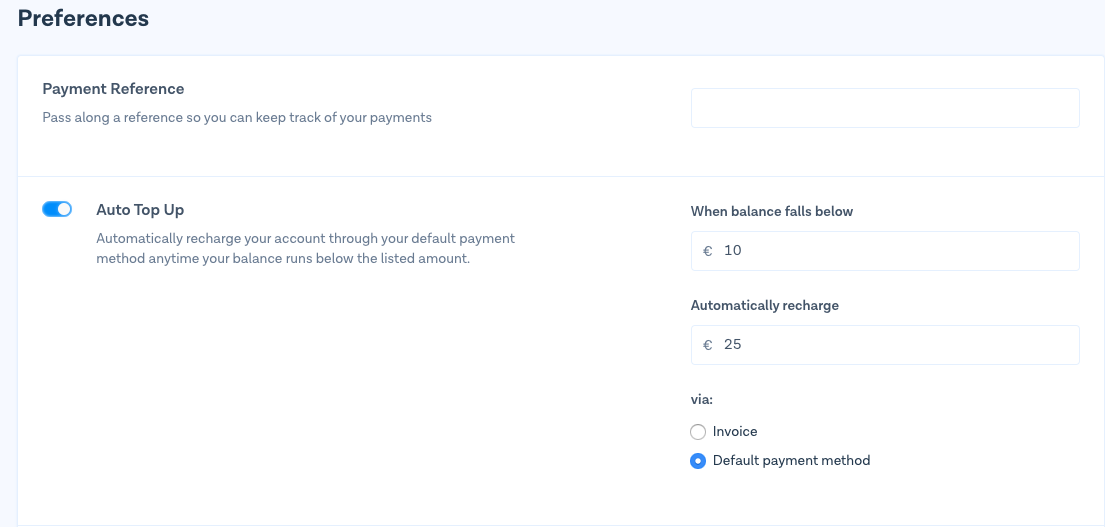
Task: Click the value 10 in threshold field
Action: pyautogui.click(x=733, y=251)
